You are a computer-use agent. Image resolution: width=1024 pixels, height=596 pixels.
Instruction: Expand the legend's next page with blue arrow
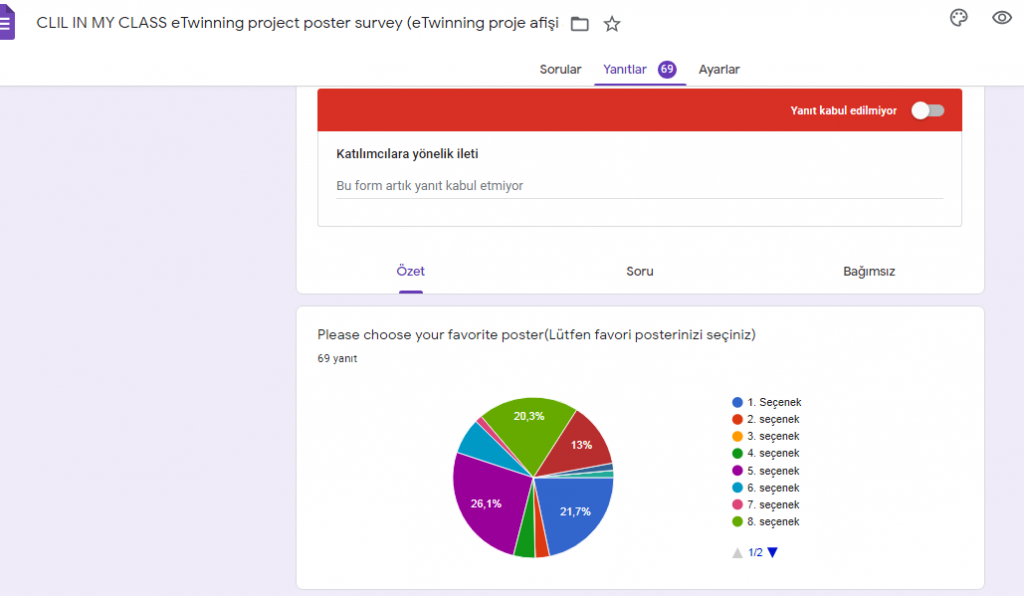point(772,551)
